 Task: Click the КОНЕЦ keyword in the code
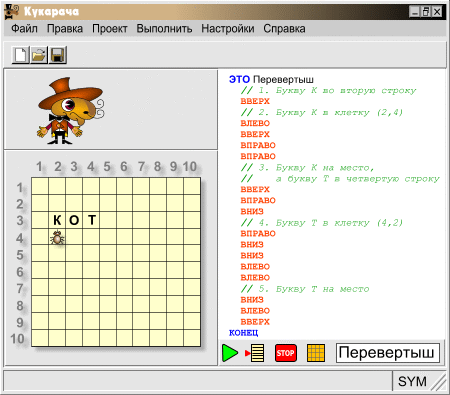tap(243, 333)
